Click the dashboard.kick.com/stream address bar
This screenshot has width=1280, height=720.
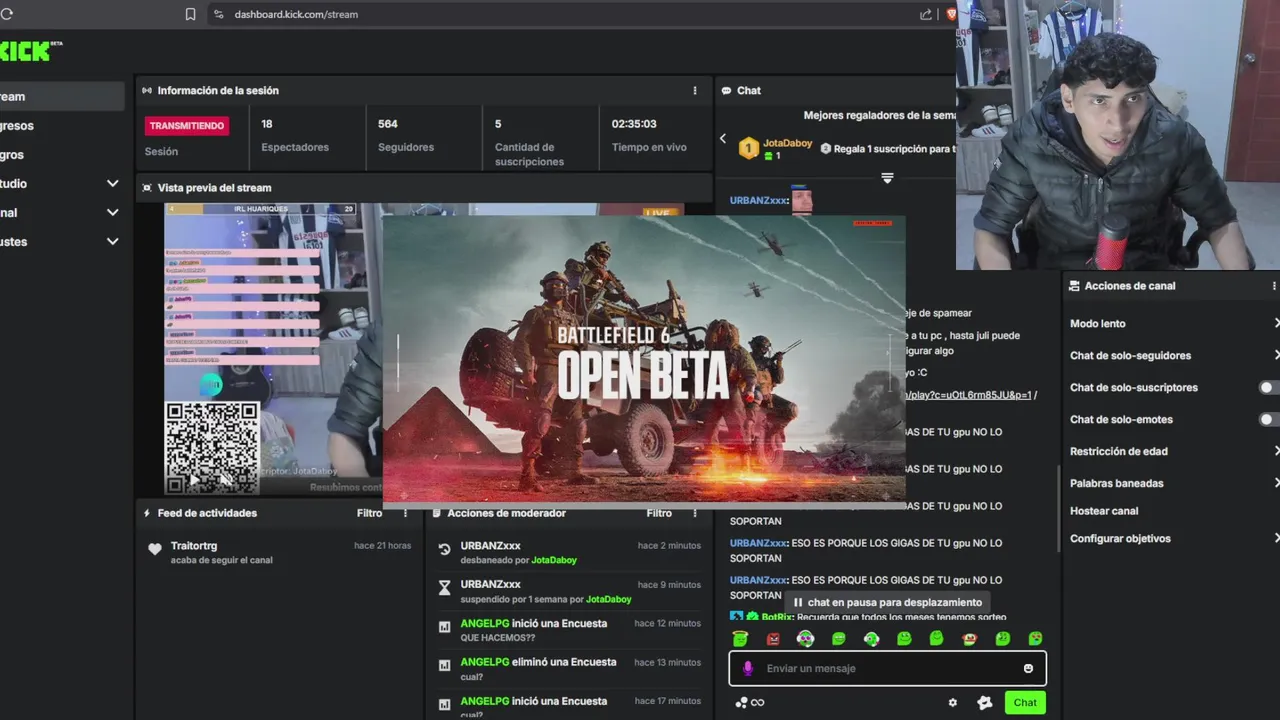565,14
